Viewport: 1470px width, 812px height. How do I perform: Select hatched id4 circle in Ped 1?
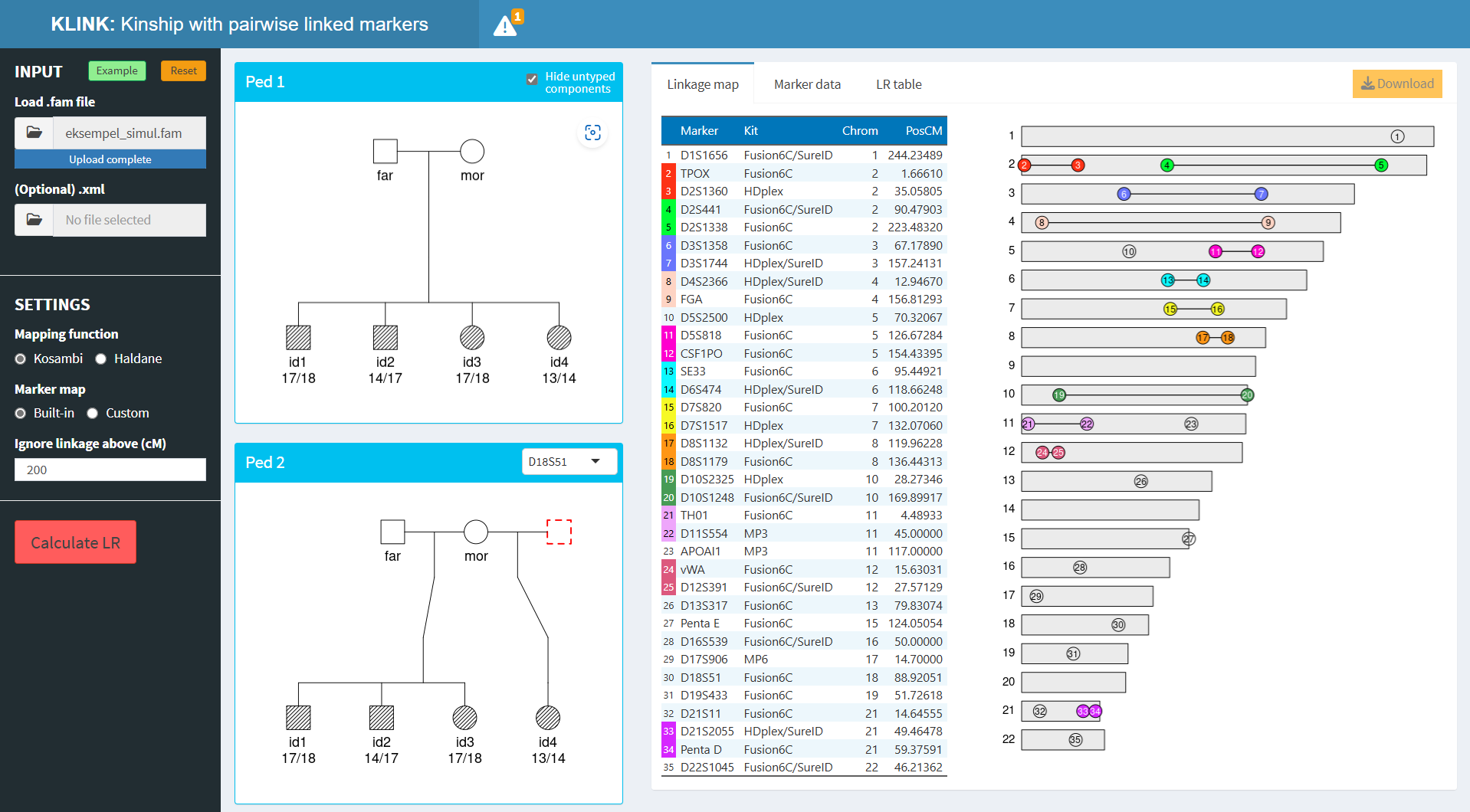[x=559, y=338]
